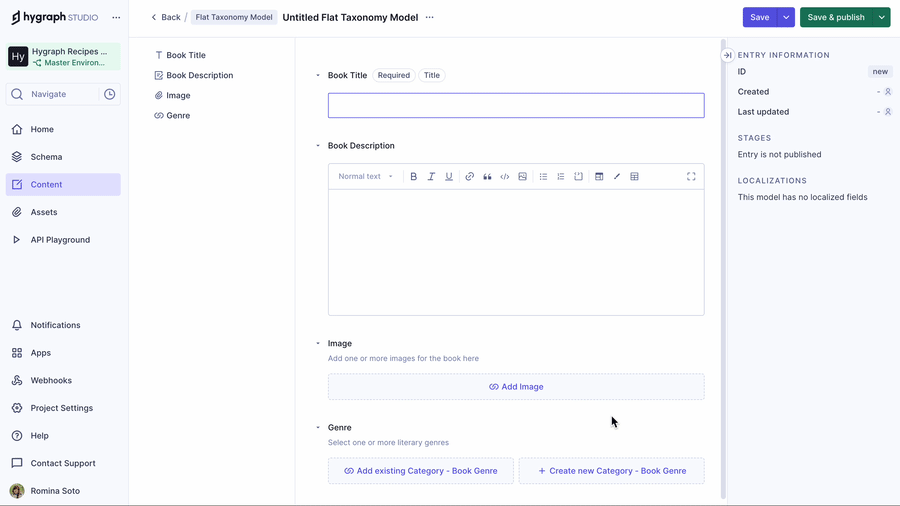The width and height of the screenshot is (900, 506).
Task: Jump to Book Description in field list
Action: point(194,75)
